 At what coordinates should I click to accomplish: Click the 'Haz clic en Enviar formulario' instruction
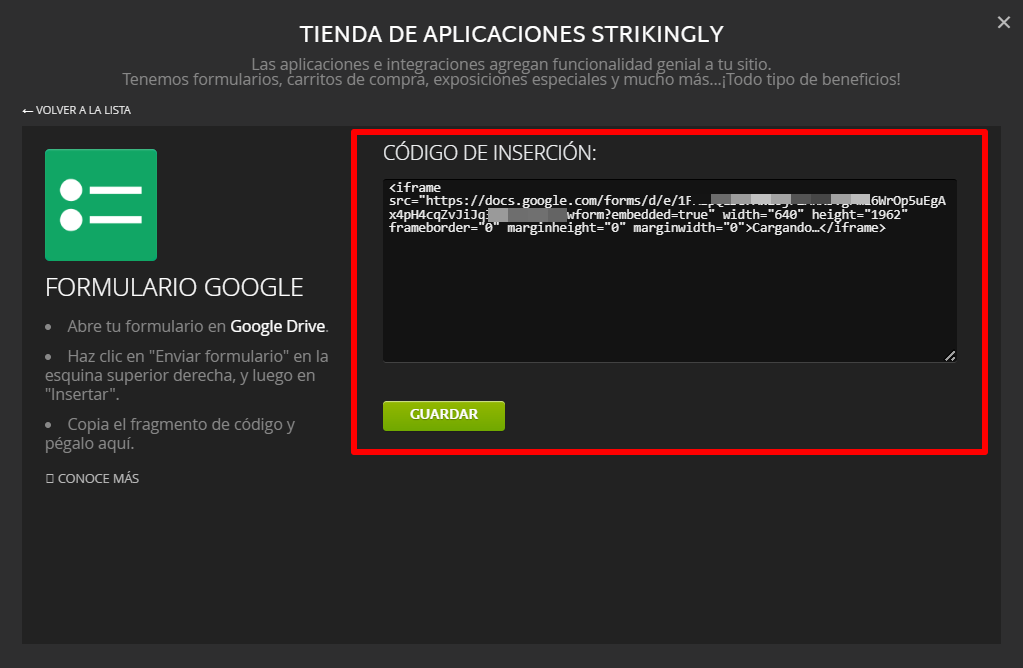tap(187, 375)
